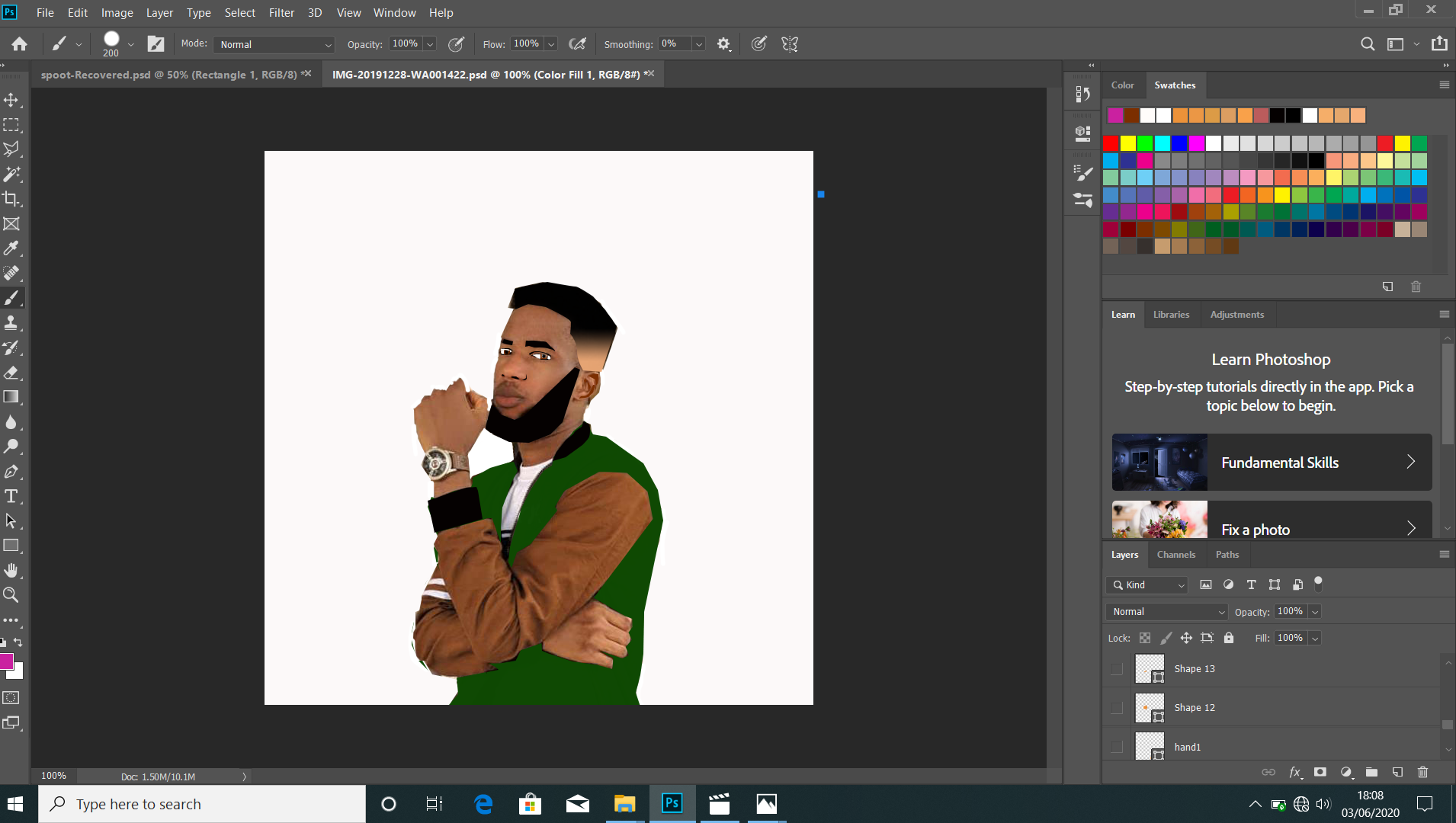Viewport: 1456px width, 823px height.
Task: Turn the layer filter on or off
Action: coord(1318,584)
